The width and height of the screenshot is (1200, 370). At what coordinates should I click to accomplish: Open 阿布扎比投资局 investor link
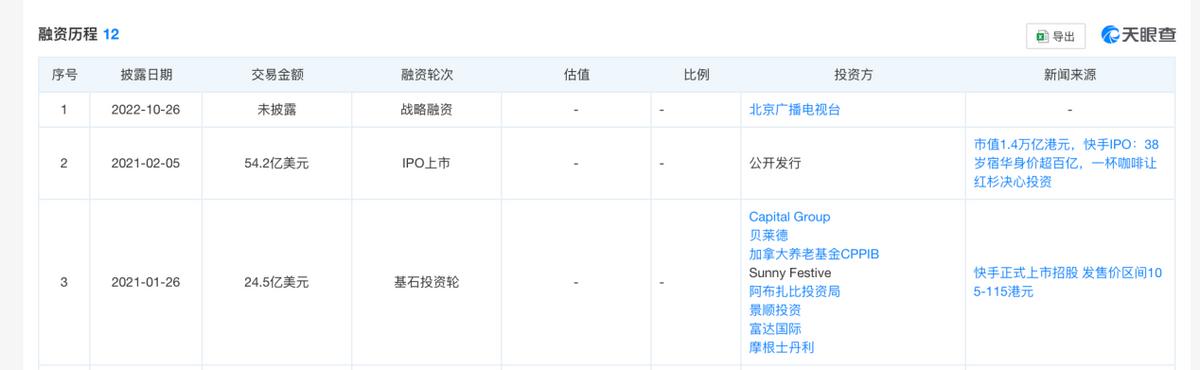[795, 292]
